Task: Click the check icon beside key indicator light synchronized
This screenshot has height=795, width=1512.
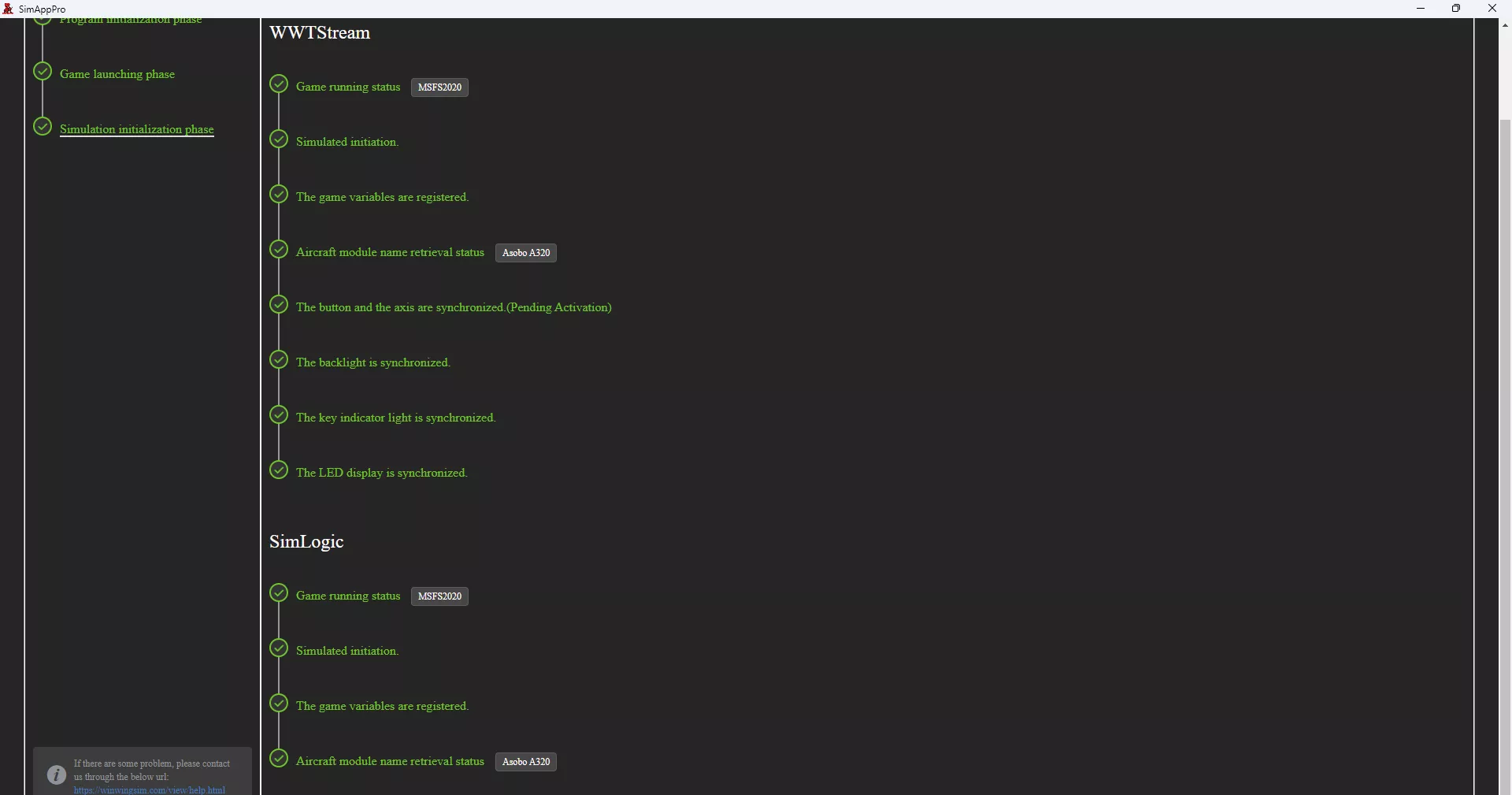Action: (x=279, y=415)
